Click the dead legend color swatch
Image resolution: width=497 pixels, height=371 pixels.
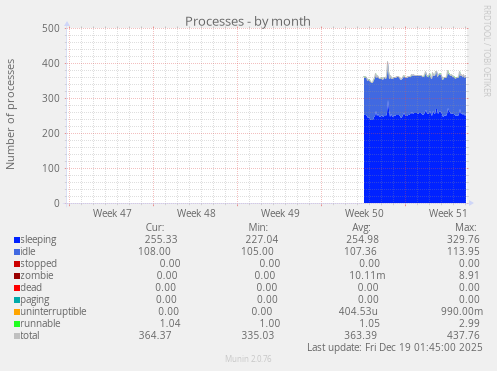(x=17, y=288)
